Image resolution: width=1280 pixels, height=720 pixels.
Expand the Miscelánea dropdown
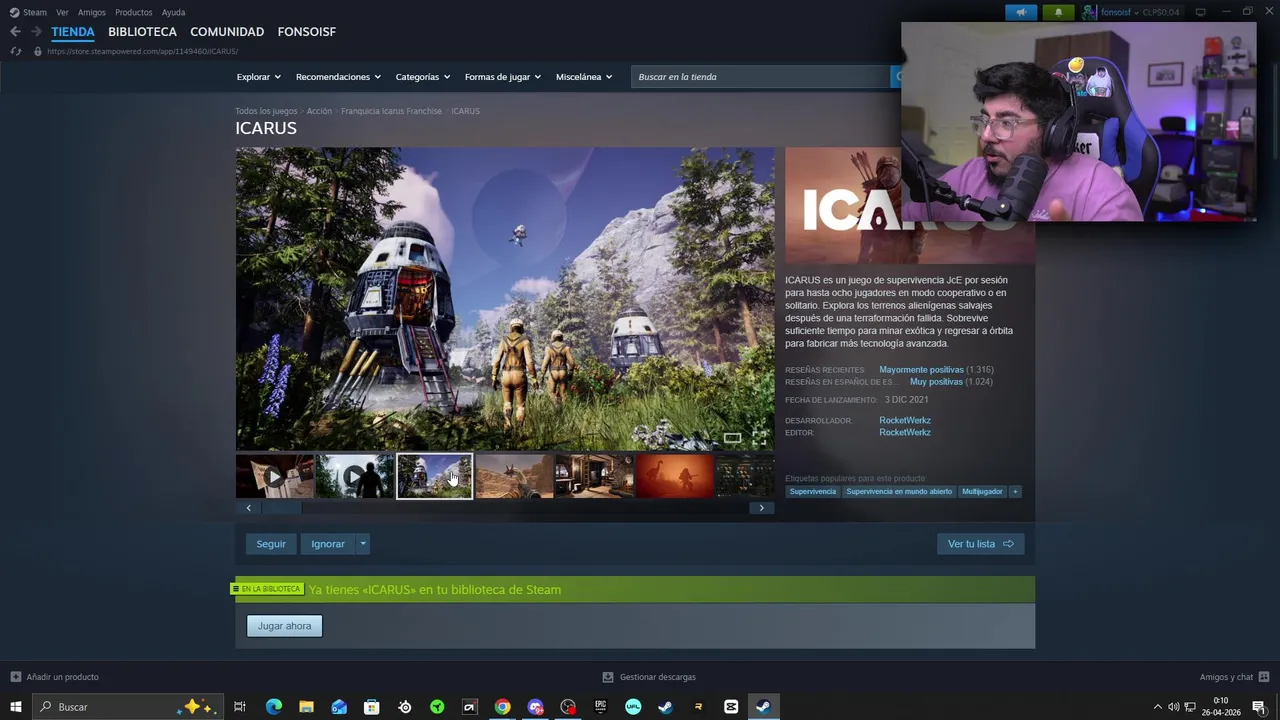coord(583,77)
